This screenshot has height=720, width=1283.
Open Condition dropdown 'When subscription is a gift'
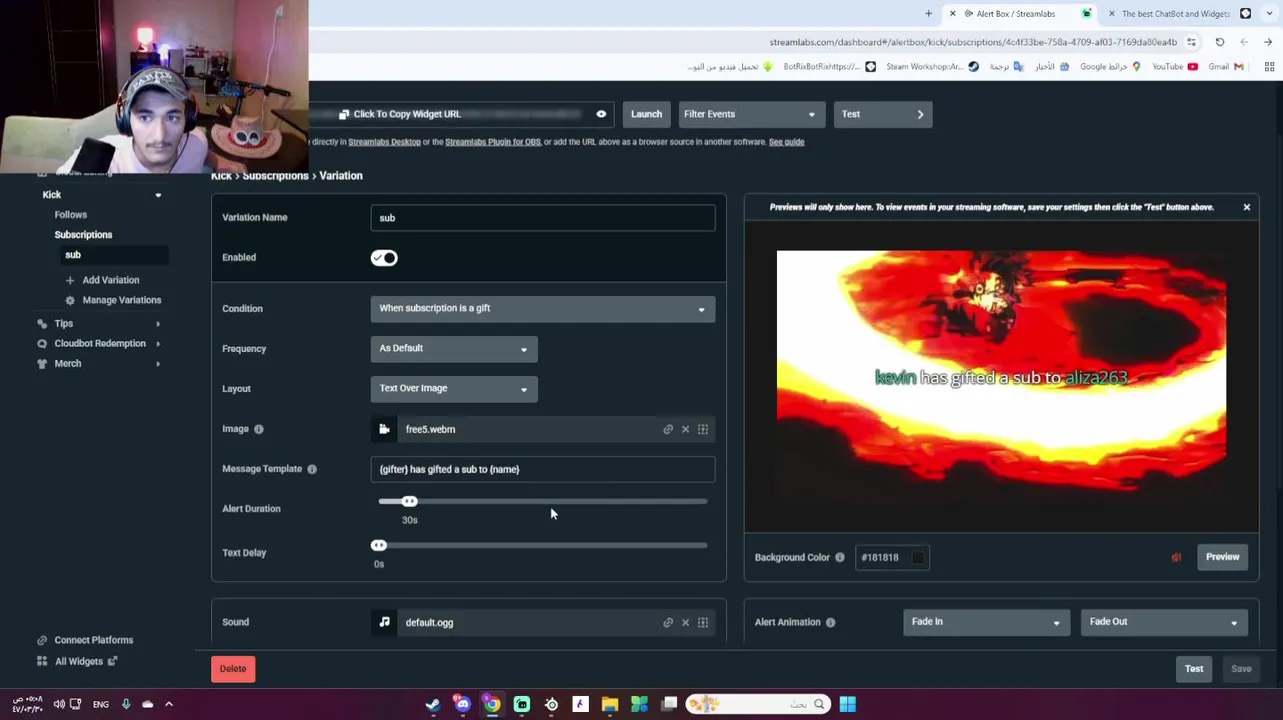tap(543, 309)
